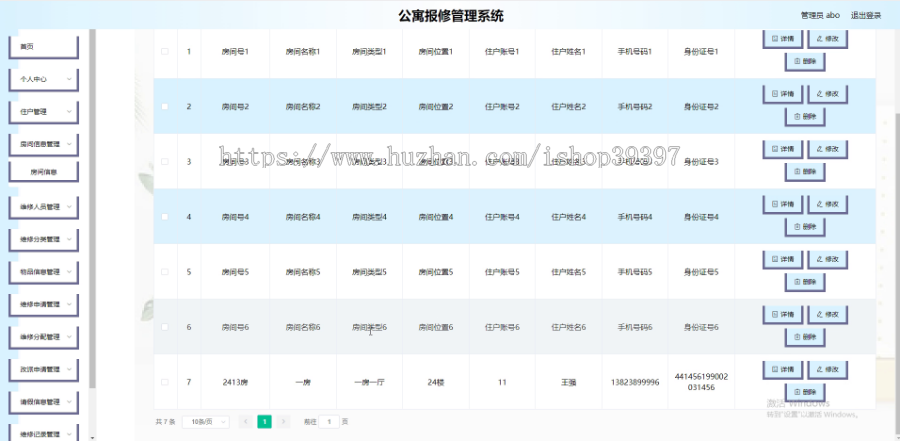The height and width of the screenshot is (441, 900).
Task: Open details for row 房间号2
Action: tap(782, 94)
